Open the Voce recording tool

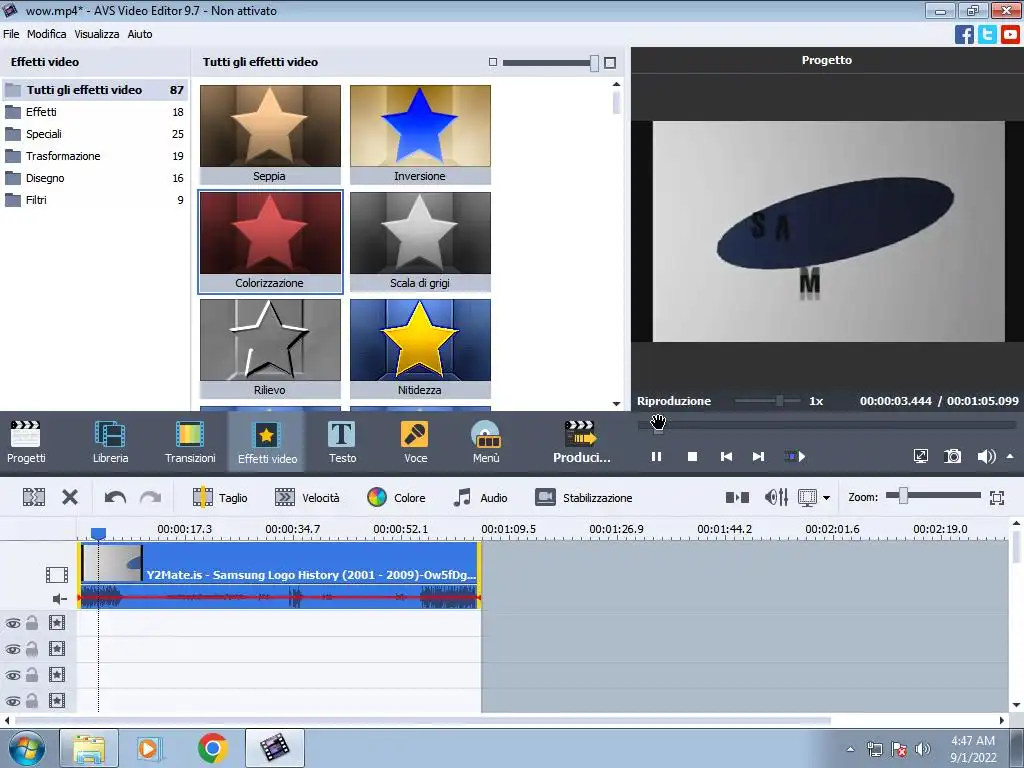pos(415,441)
